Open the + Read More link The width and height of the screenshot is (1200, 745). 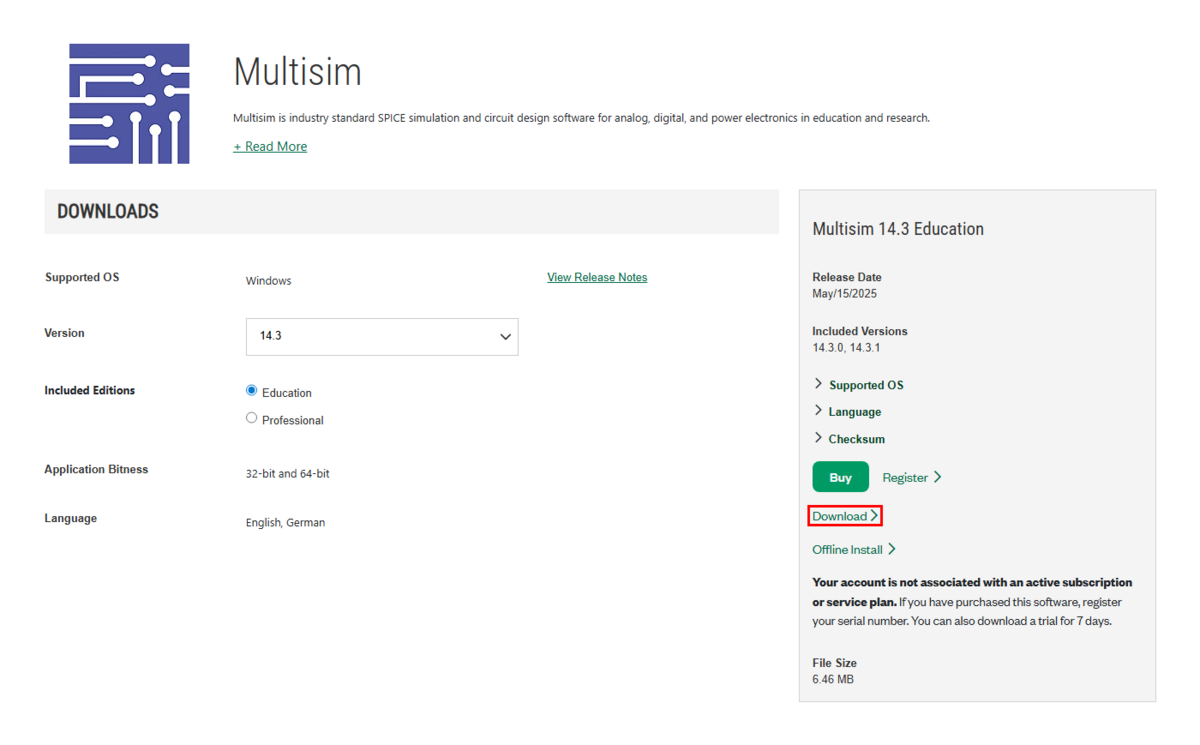click(x=270, y=146)
